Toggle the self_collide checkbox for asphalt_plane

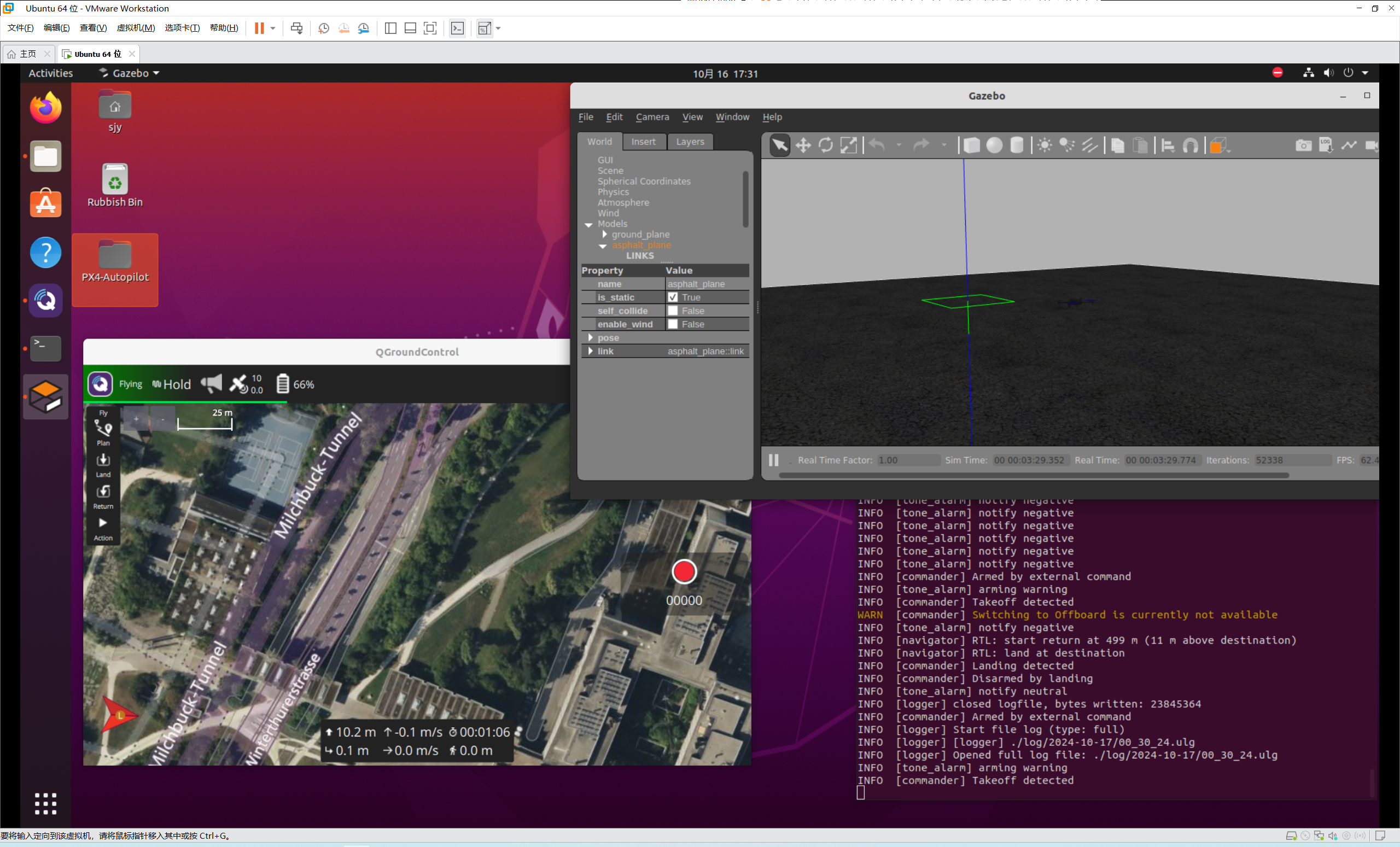pyautogui.click(x=673, y=310)
